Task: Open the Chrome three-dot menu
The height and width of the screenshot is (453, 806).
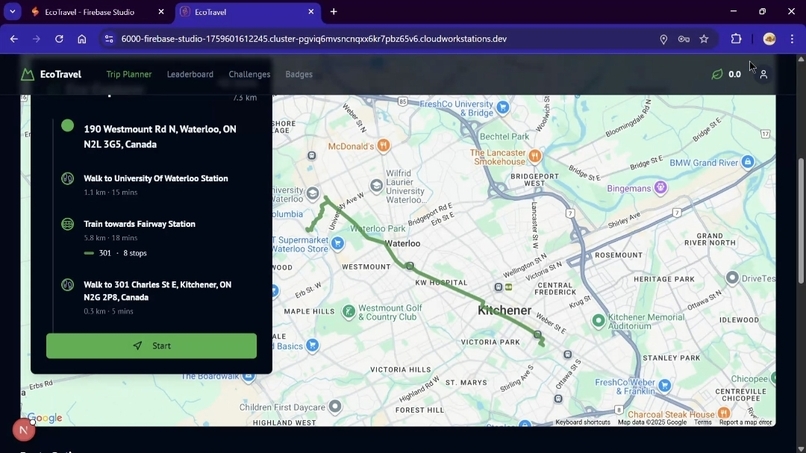Action: point(792,39)
